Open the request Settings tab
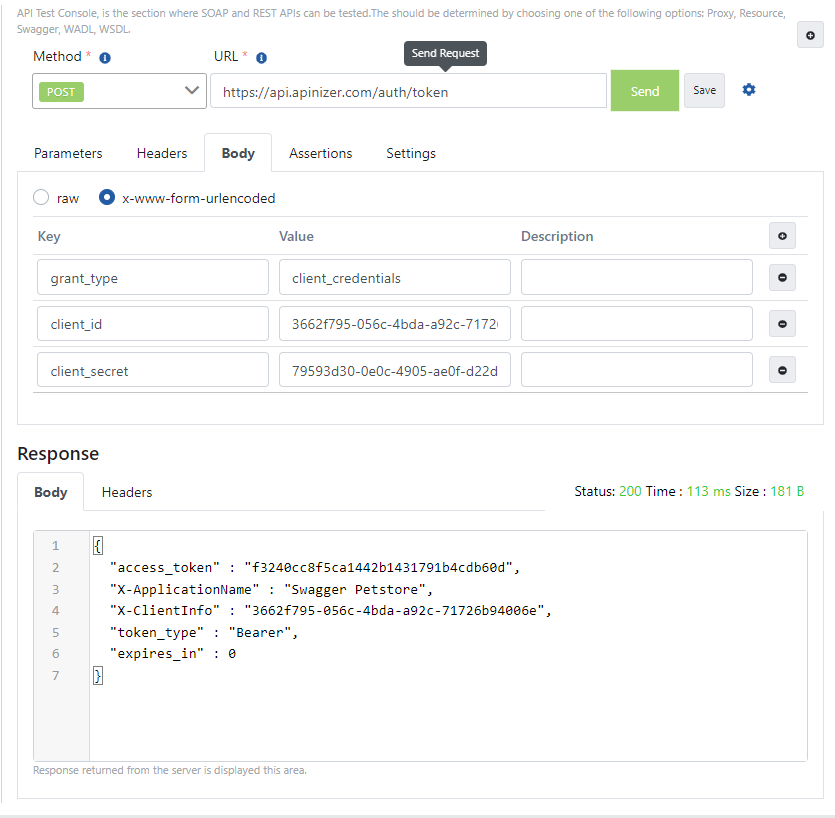Screen dimensions: 835x818 [x=411, y=153]
